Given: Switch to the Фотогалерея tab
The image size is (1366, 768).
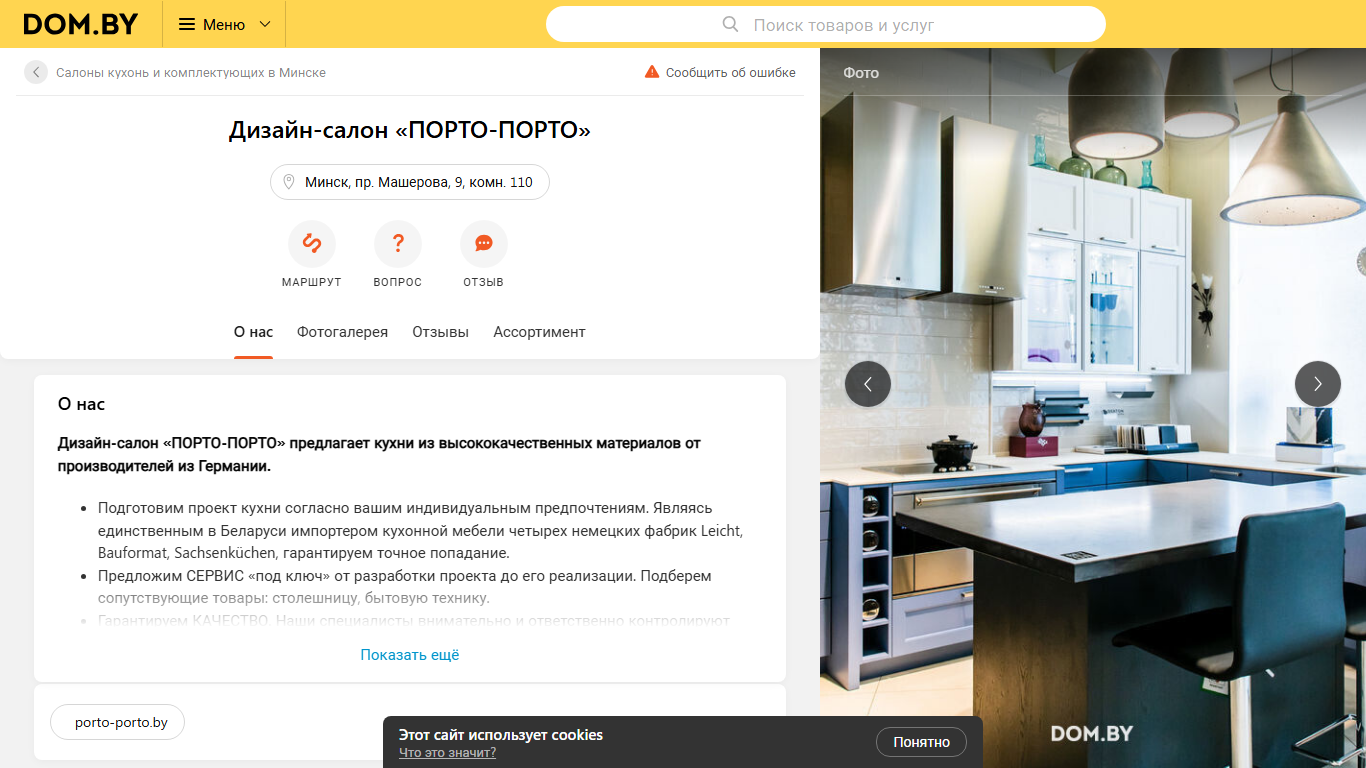Looking at the screenshot, I should (x=342, y=332).
